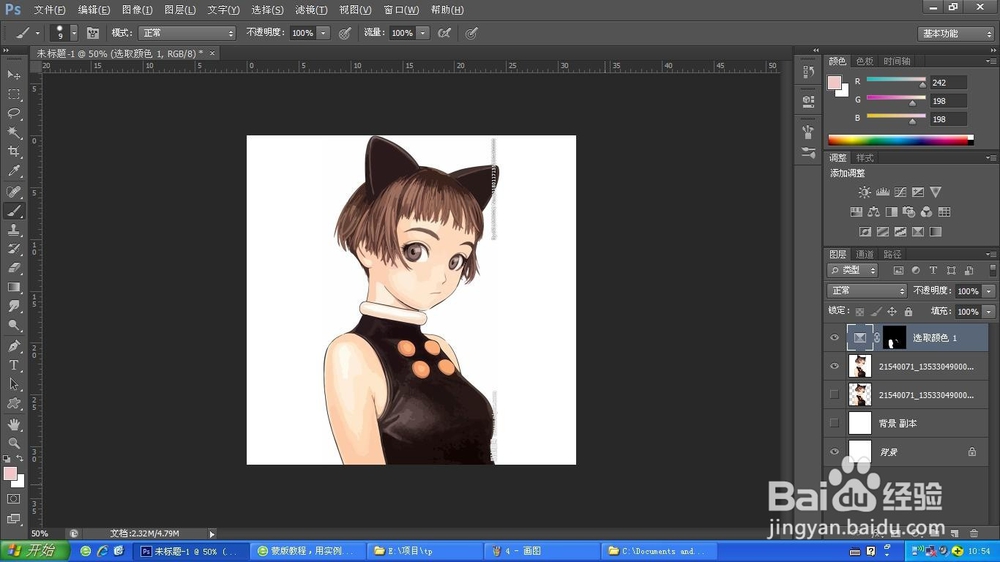The height and width of the screenshot is (562, 1000).
Task: Switch to 画图 Paint taskbar button
Action: 542,551
